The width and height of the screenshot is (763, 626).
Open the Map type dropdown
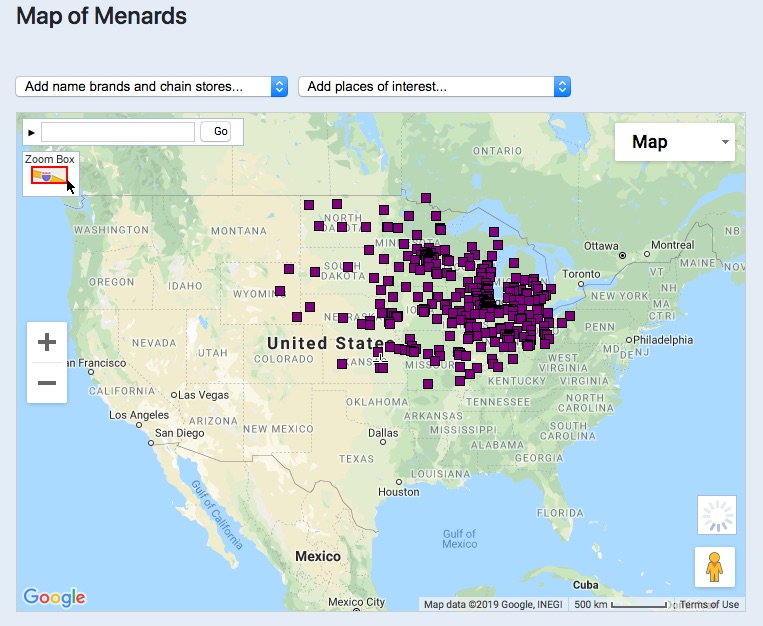(674, 142)
